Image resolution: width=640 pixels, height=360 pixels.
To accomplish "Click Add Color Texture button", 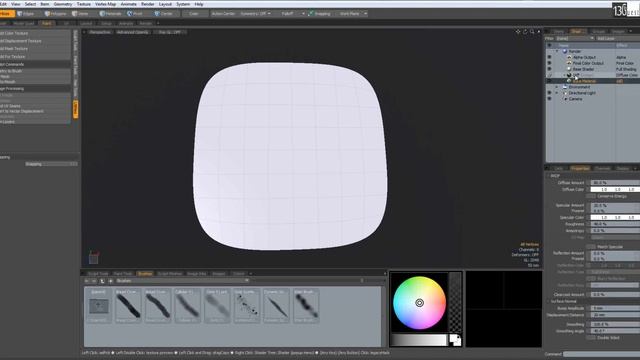I will coord(35,33).
